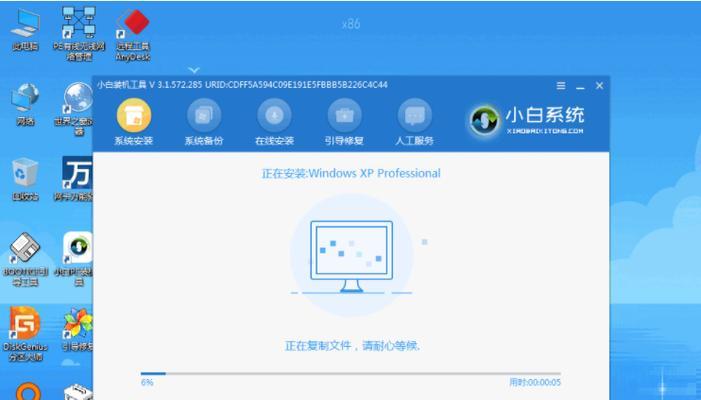The image size is (701, 400).
Task: Open the 引导修复 tab
Action: (344, 122)
